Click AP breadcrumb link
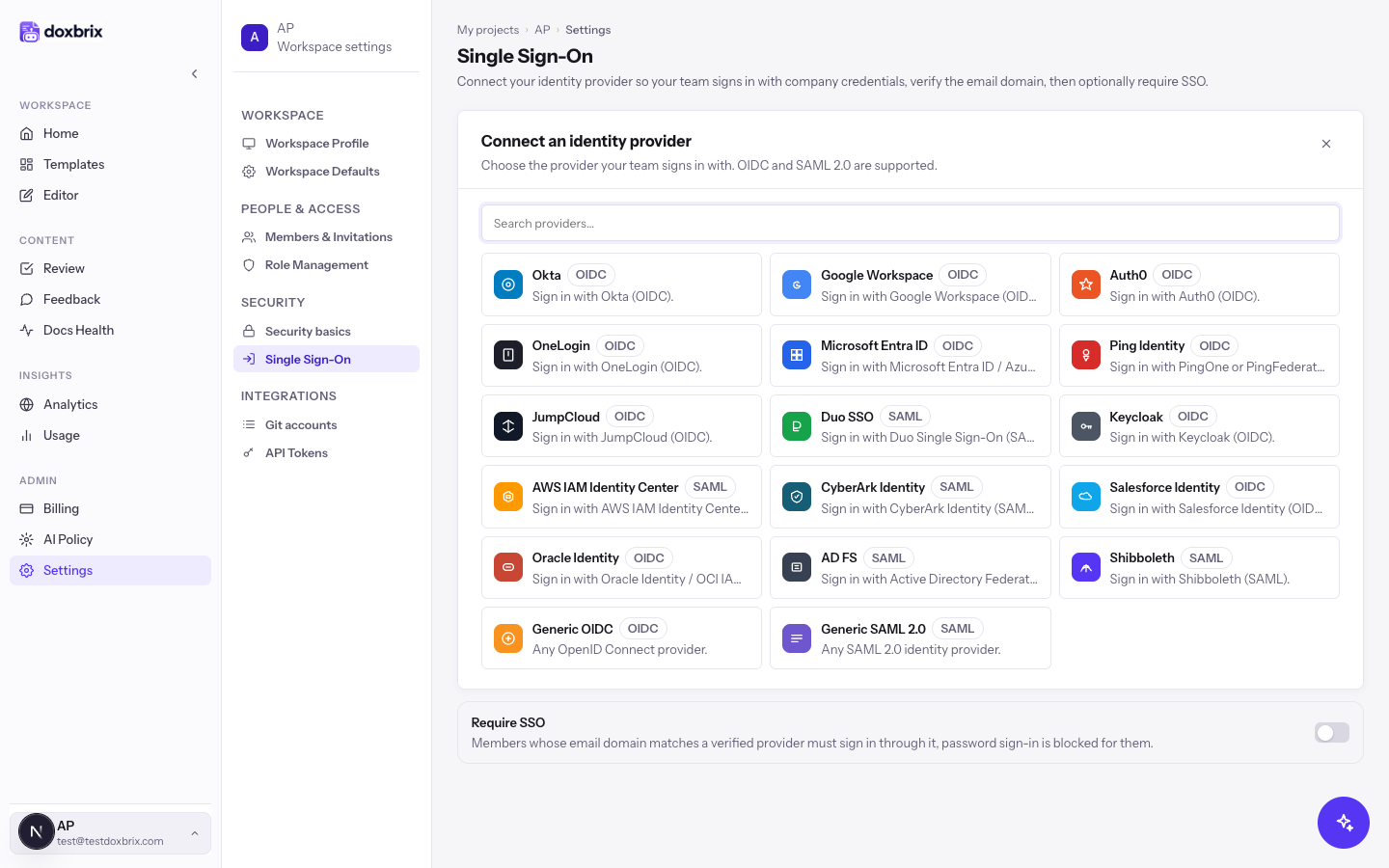Viewport: 1389px width, 868px height. coord(542,30)
